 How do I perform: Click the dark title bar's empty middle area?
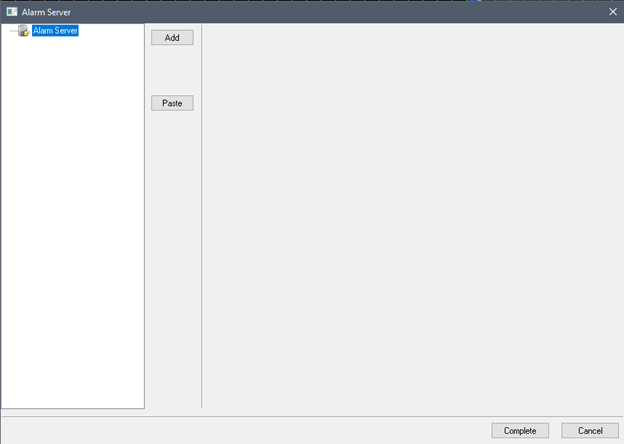tap(338, 12)
